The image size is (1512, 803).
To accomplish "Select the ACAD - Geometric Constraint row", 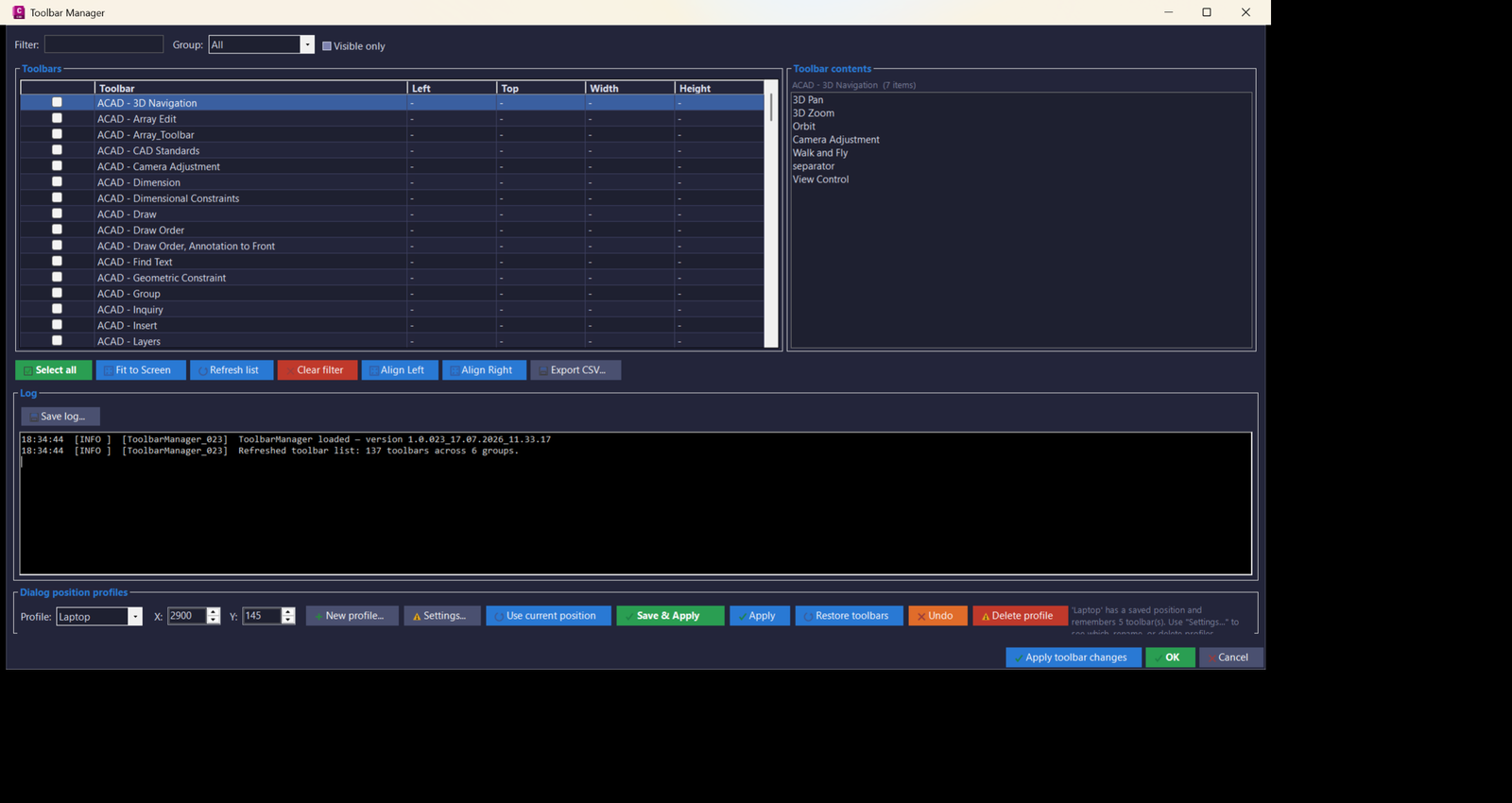I will click(x=392, y=278).
